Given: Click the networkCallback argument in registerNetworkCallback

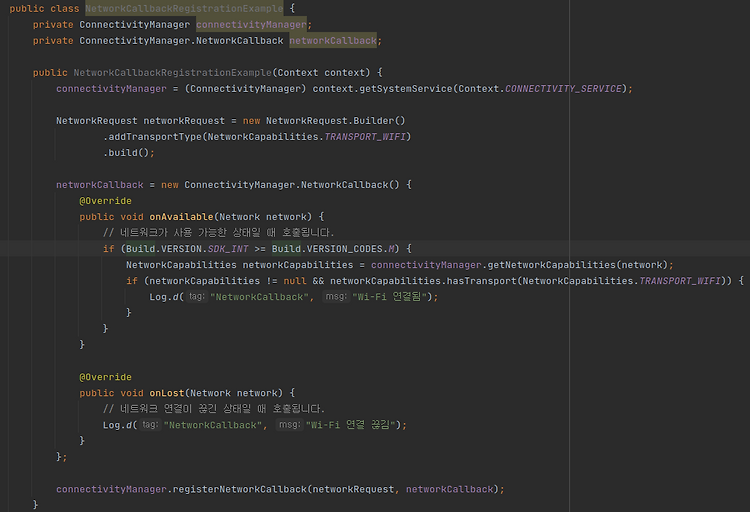Looking at the screenshot, I should (449, 489).
